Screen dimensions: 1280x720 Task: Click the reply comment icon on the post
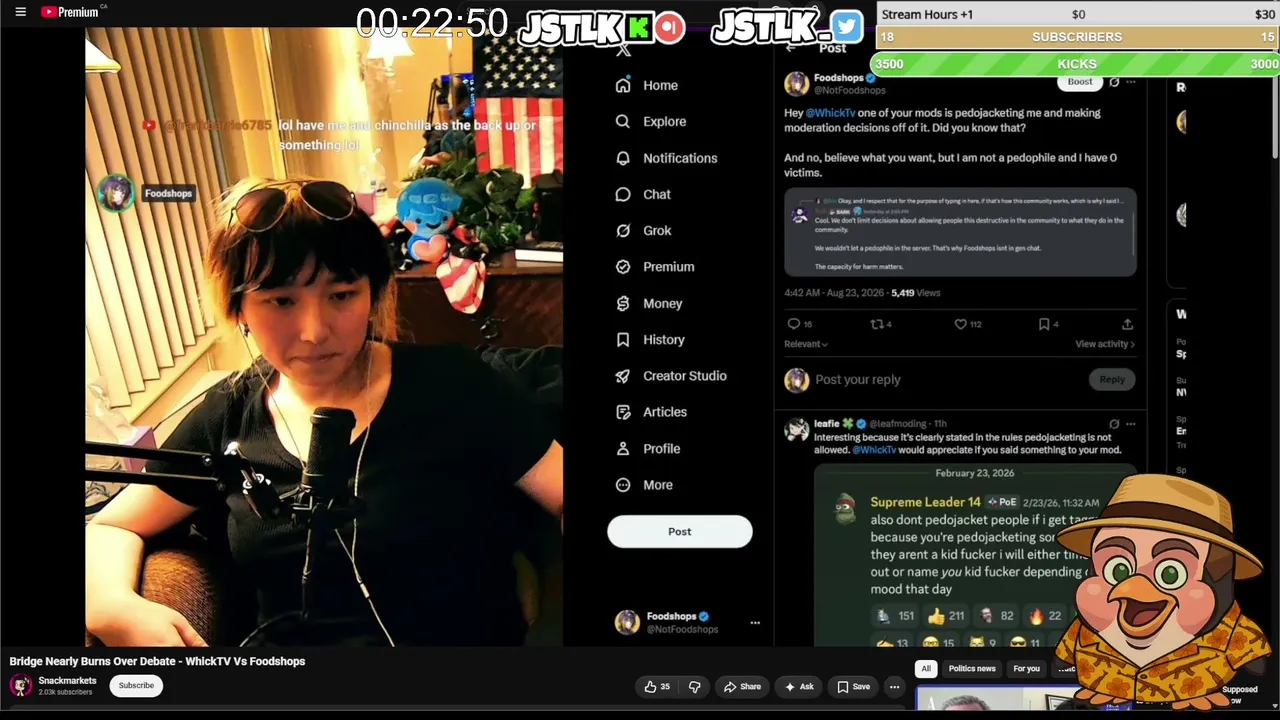click(x=794, y=324)
